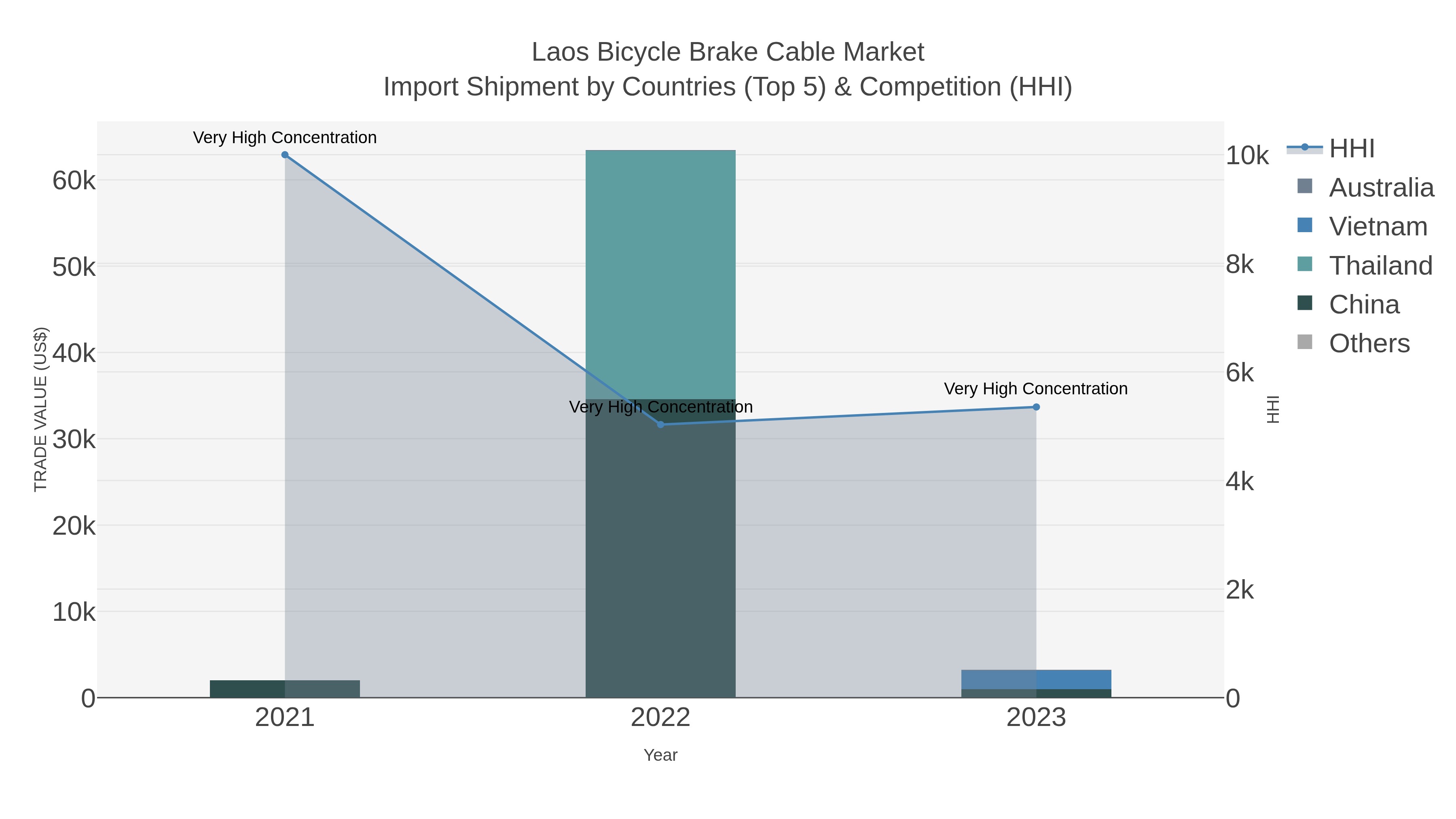Toggle Australia series in legend

1365,188
